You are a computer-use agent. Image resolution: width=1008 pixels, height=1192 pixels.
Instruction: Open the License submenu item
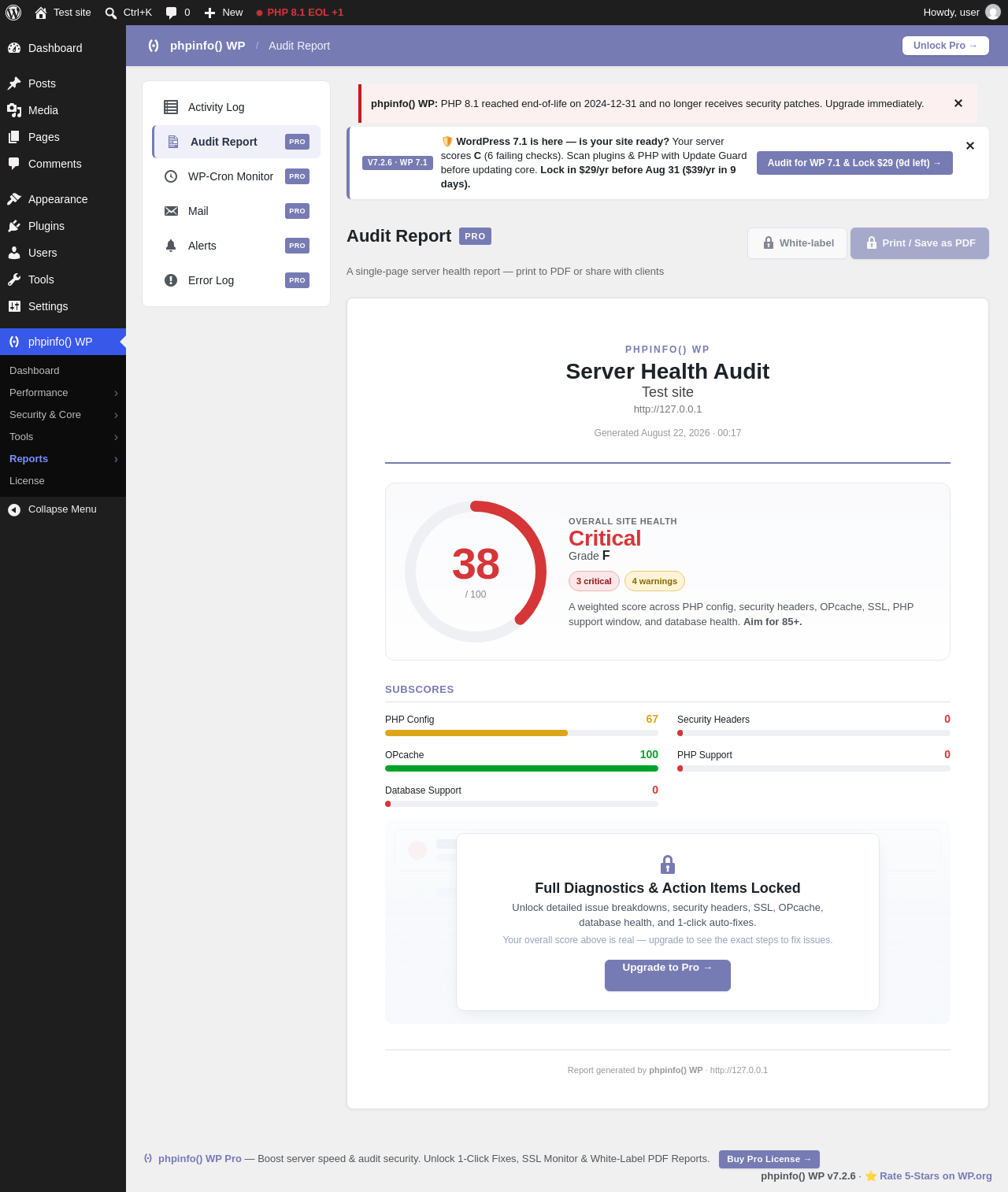coord(63,481)
